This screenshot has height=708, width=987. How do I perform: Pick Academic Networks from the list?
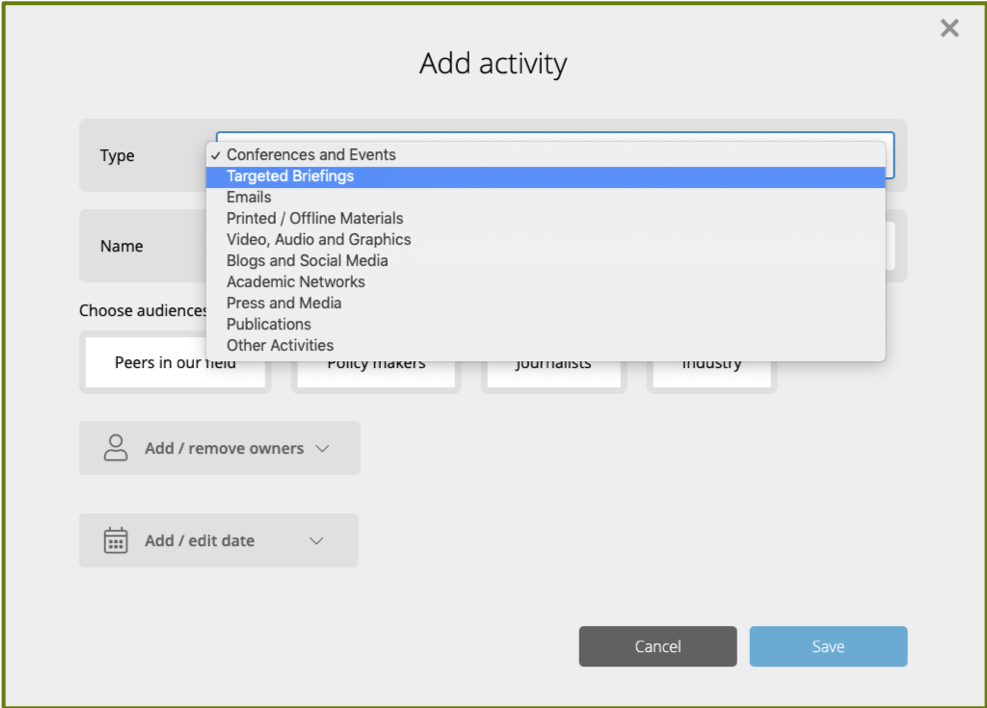295,282
